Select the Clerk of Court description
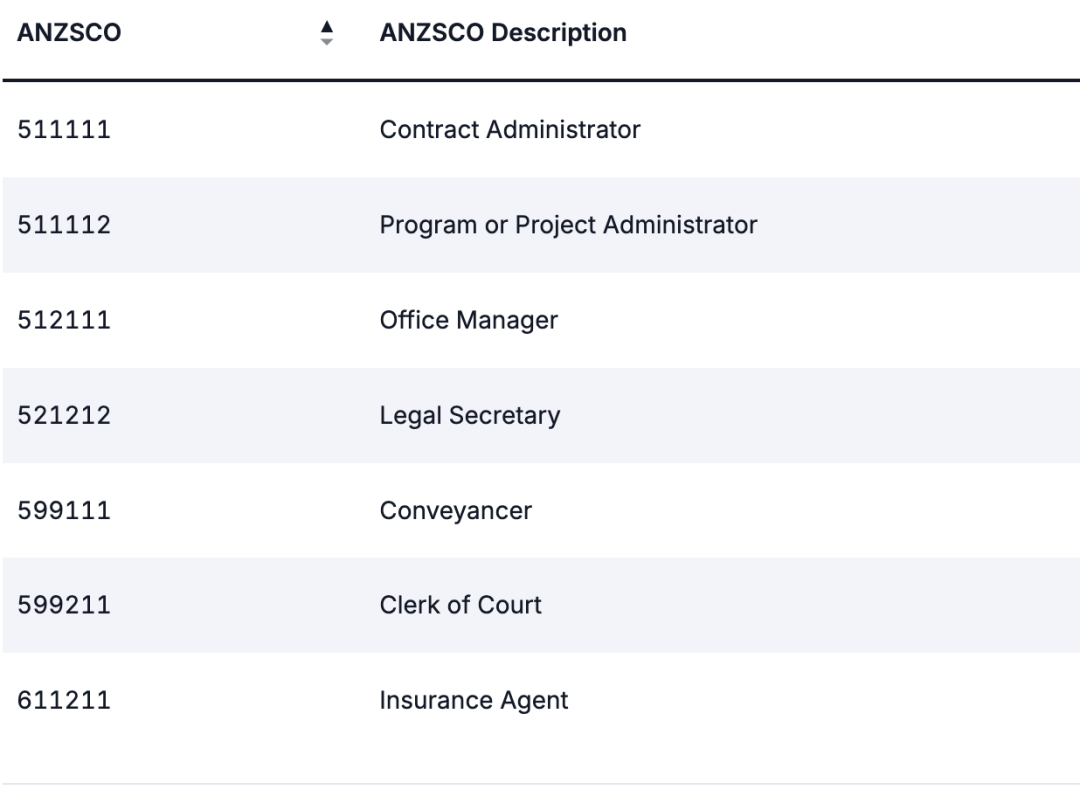Screen dimensions: 1080x790 (460, 605)
